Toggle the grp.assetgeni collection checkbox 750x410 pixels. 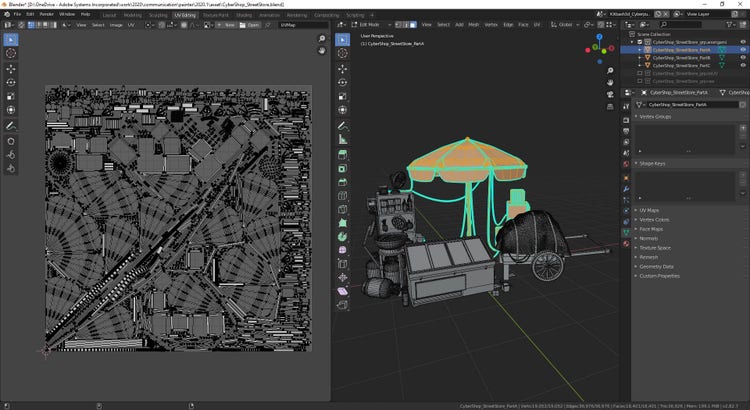(641, 43)
